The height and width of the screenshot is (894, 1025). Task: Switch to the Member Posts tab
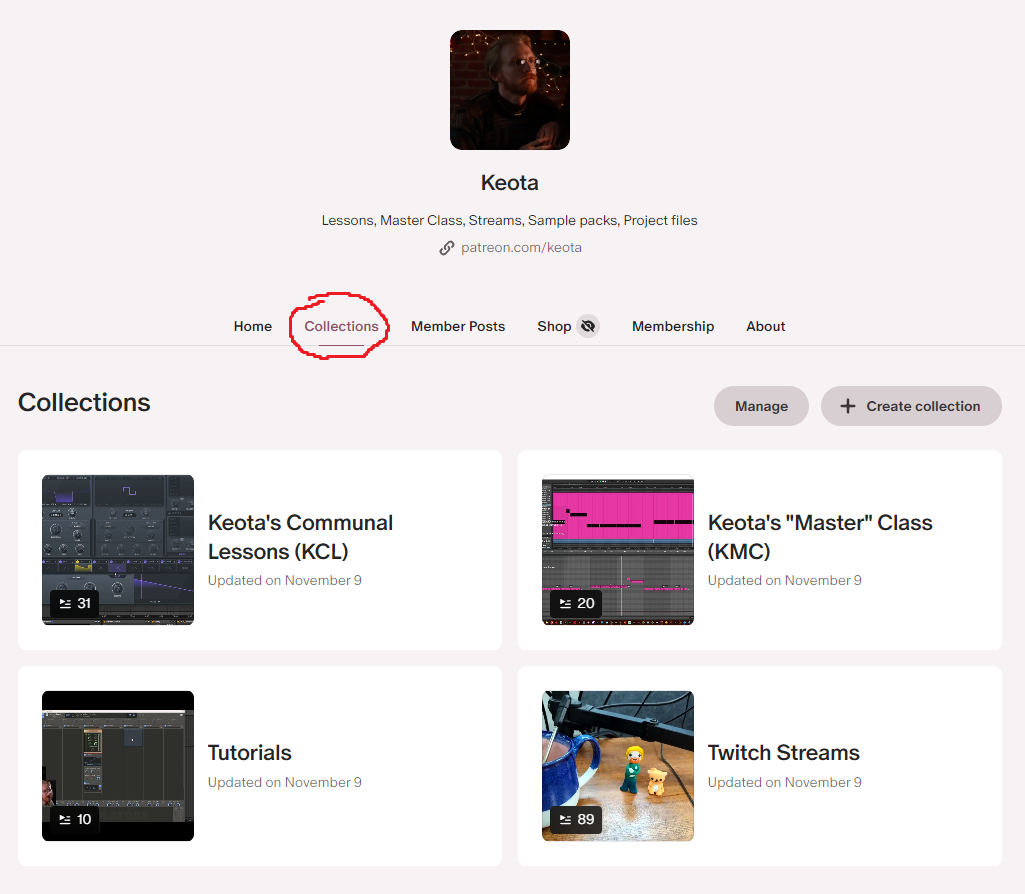458,326
